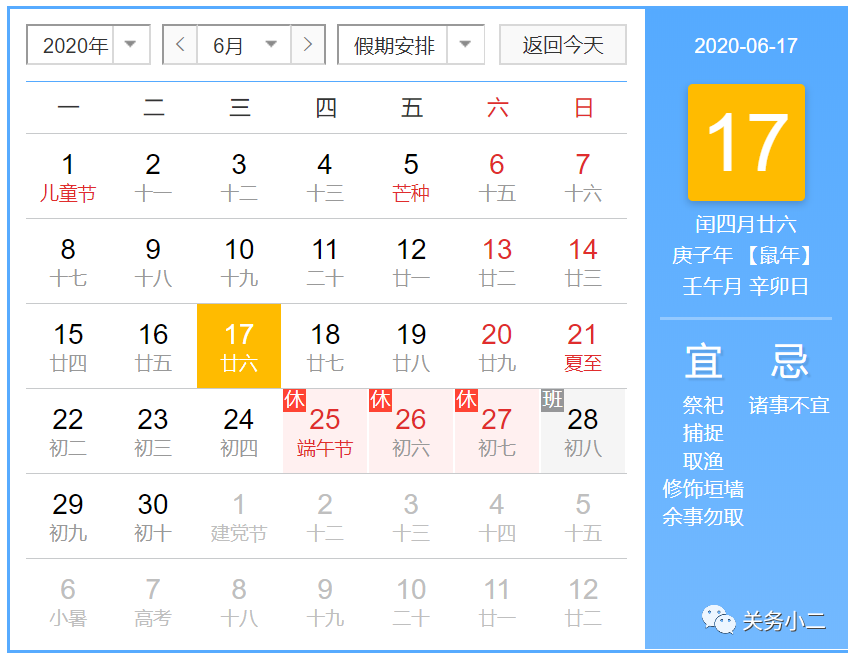Viewport: 854px width, 659px height.
Task: Click the 2020-06-17 date heading
Action: 746,46
